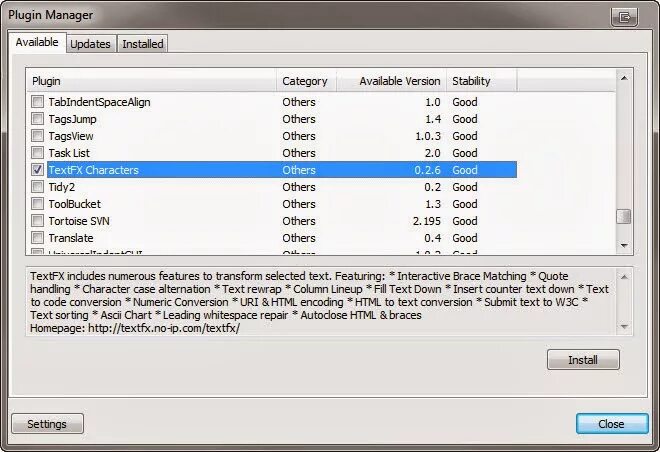The height and width of the screenshot is (452, 660).
Task: Click plugin list scrollbar up arrow
Action: (x=624, y=78)
